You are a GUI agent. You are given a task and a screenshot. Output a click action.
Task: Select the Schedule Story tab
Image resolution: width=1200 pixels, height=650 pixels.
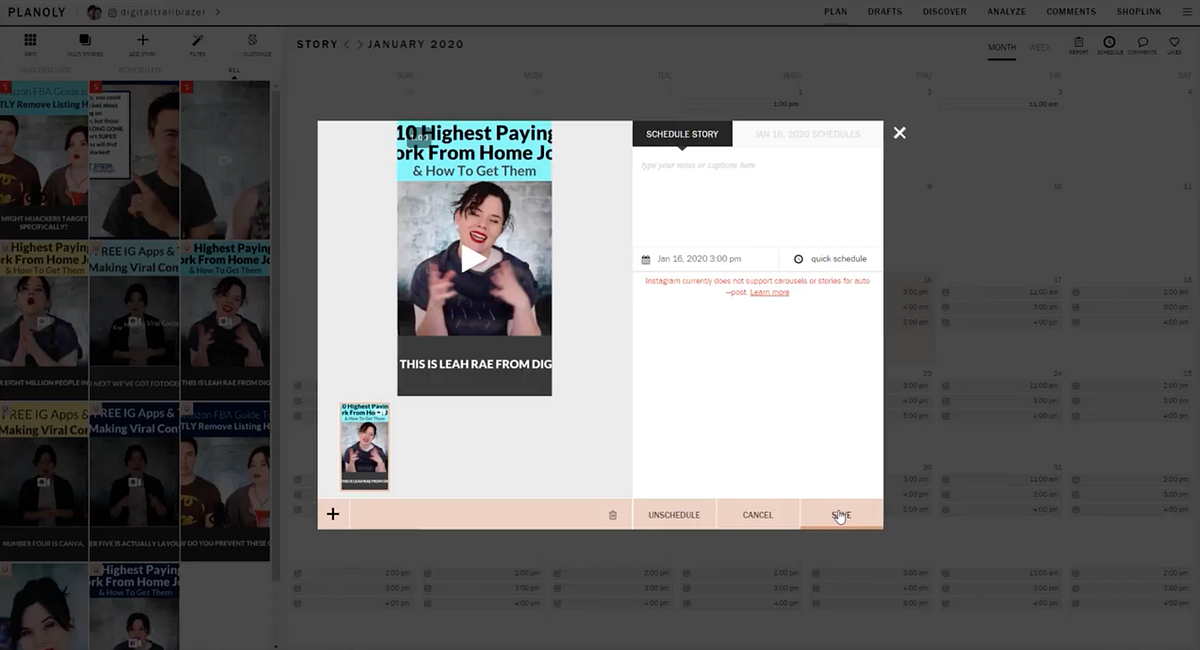(x=682, y=134)
